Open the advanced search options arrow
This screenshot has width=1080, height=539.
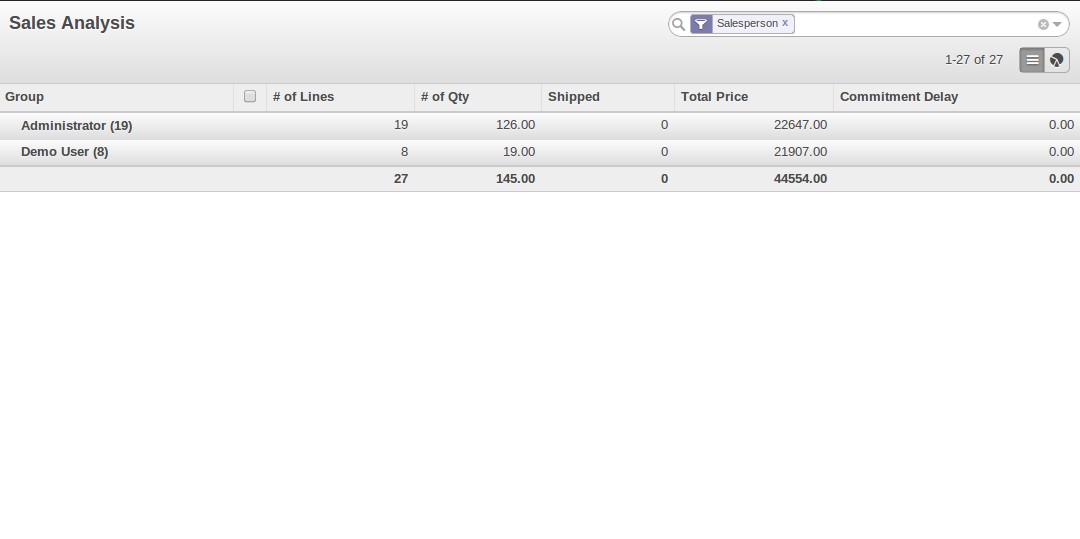pos(1057,24)
